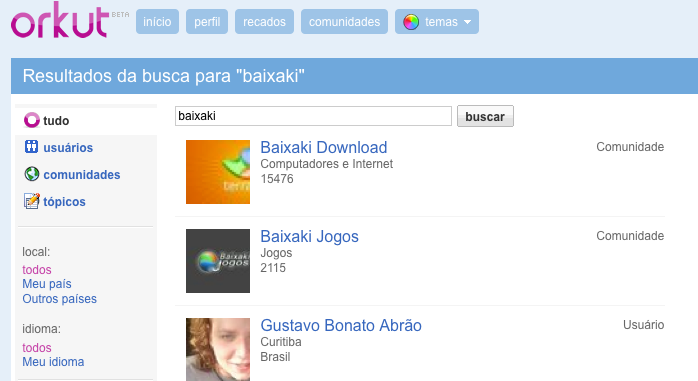Go to the início page
This screenshot has height=381, width=698.
[157, 21]
